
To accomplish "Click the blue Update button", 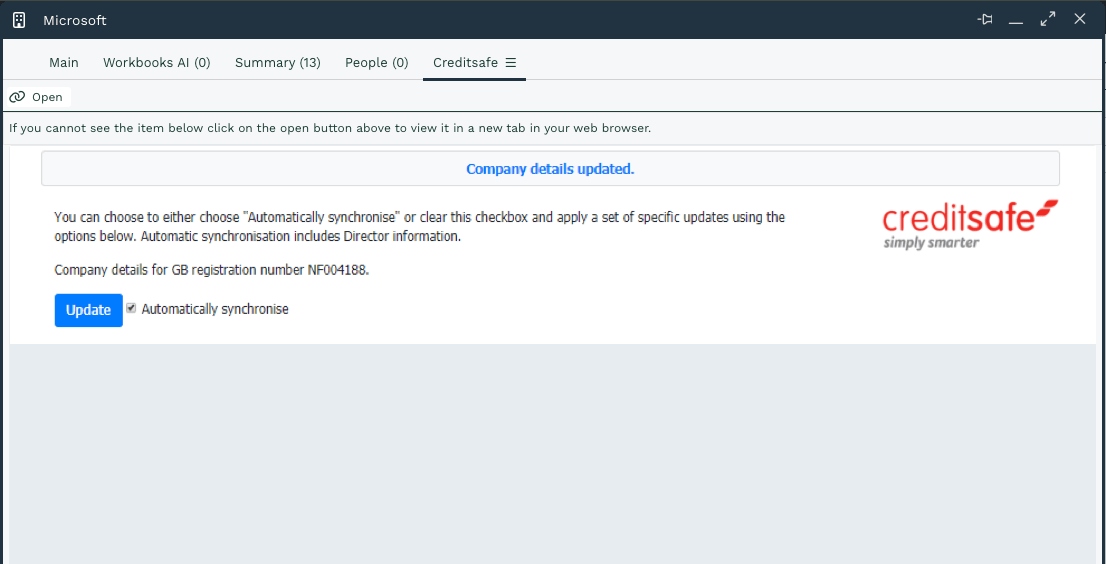I will coord(88,310).
